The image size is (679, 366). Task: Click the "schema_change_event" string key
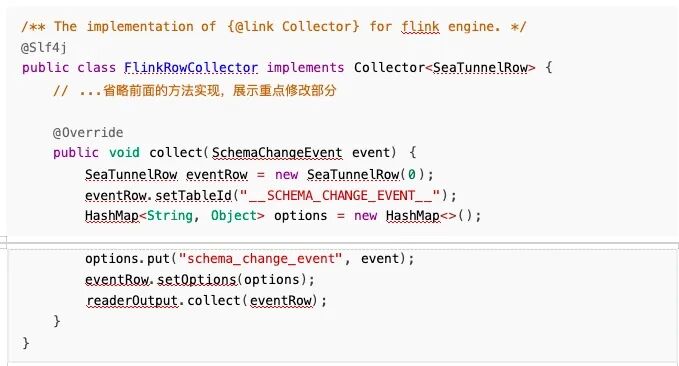(x=260, y=259)
